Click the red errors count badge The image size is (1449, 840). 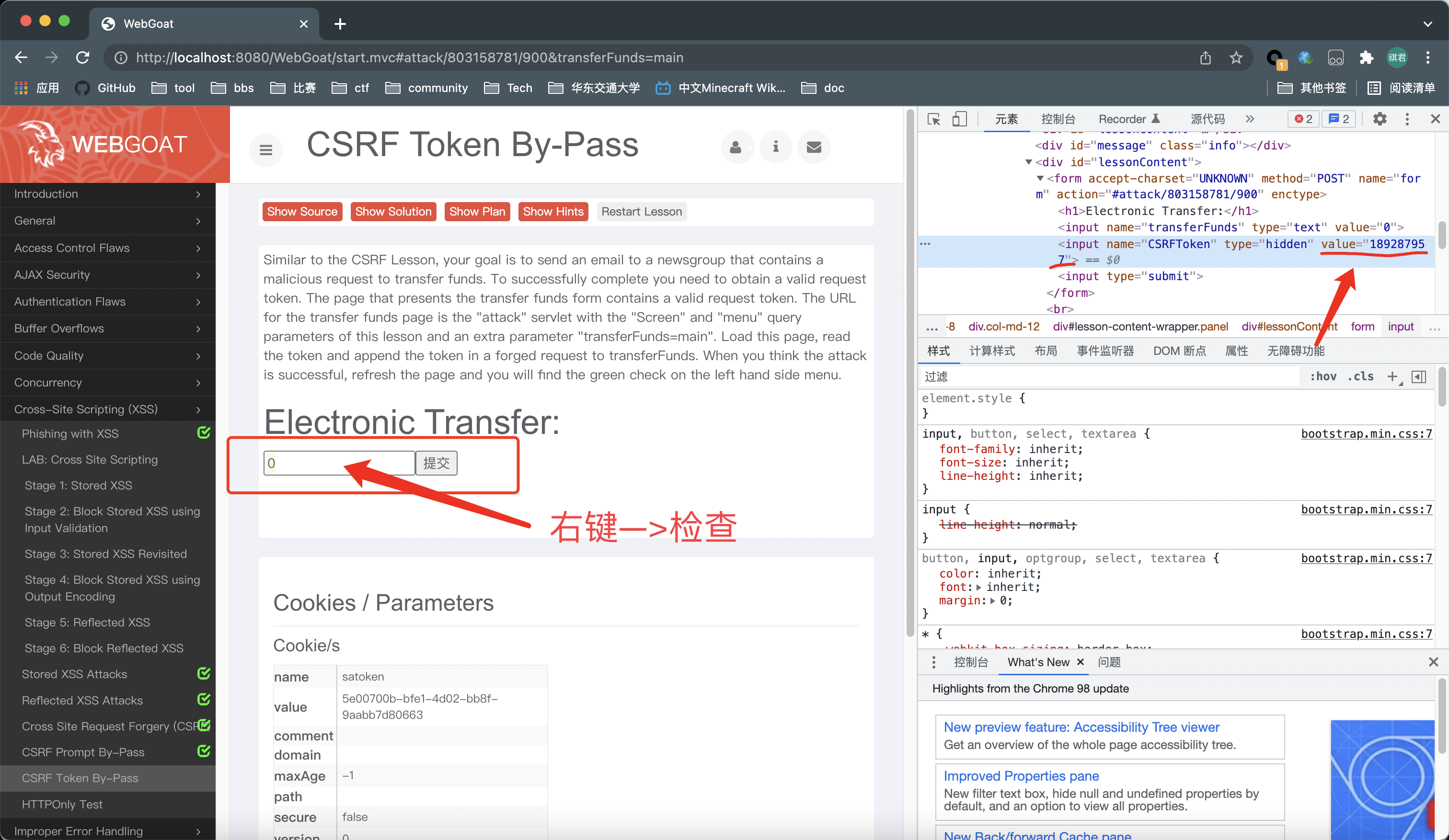click(x=1303, y=119)
